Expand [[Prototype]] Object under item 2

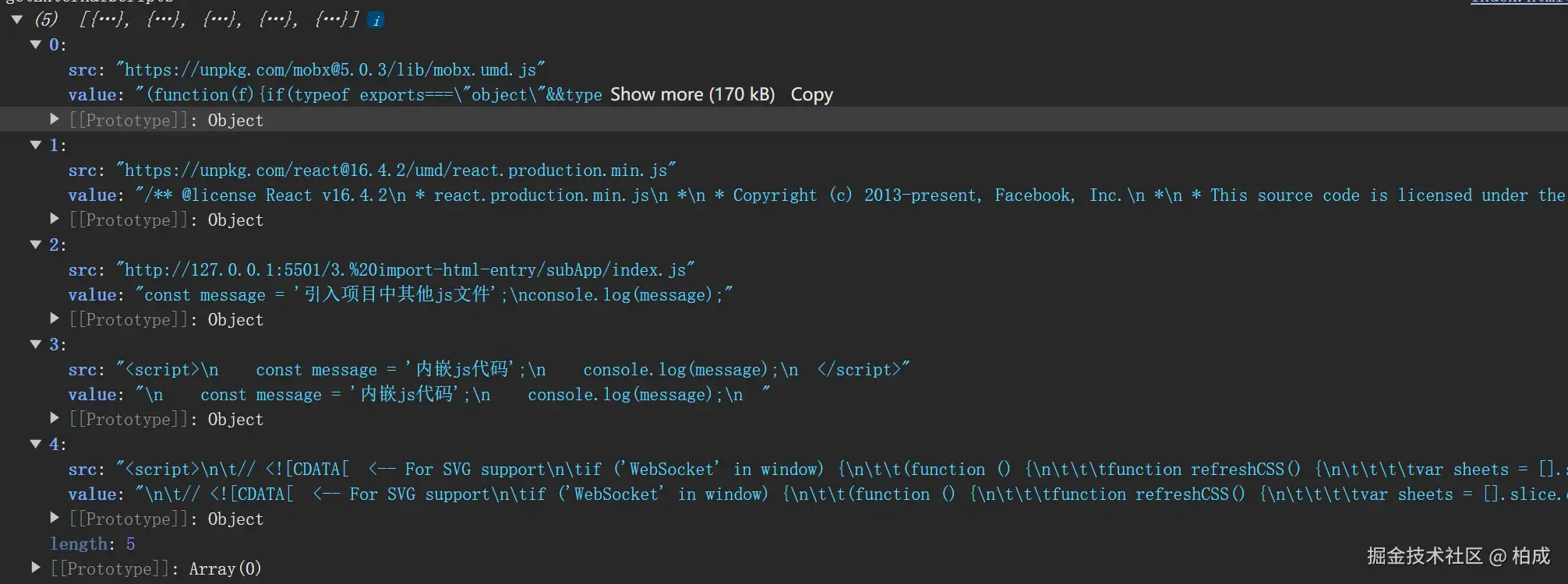click(55, 318)
